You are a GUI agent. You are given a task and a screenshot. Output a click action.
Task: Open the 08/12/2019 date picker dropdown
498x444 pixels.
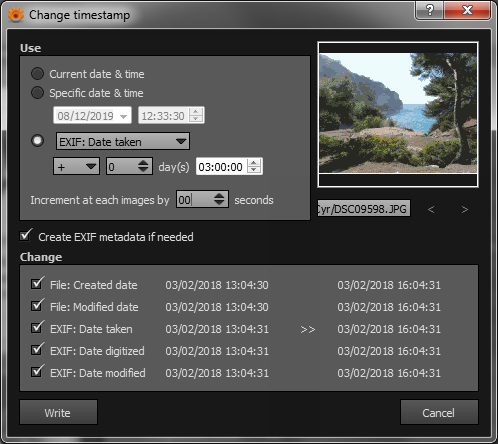coord(92,115)
